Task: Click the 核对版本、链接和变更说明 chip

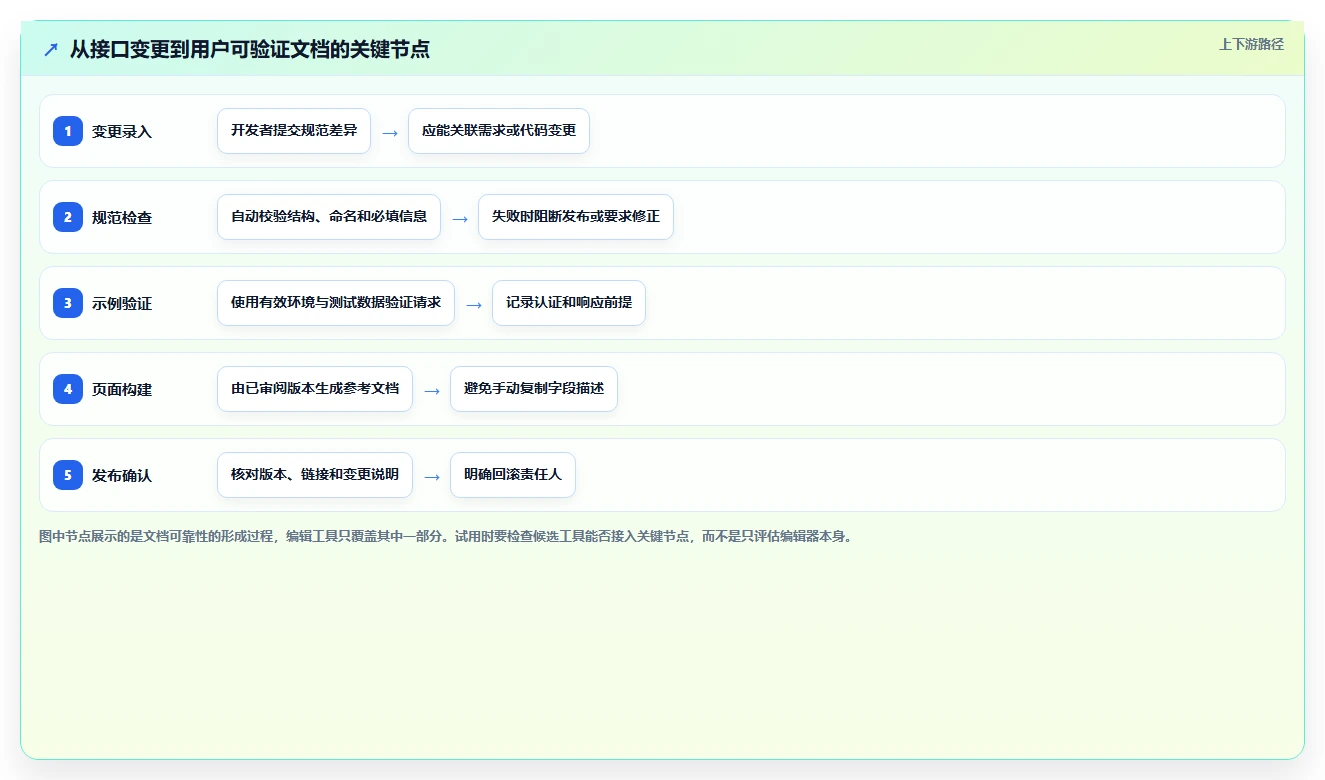Action: [x=315, y=475]
